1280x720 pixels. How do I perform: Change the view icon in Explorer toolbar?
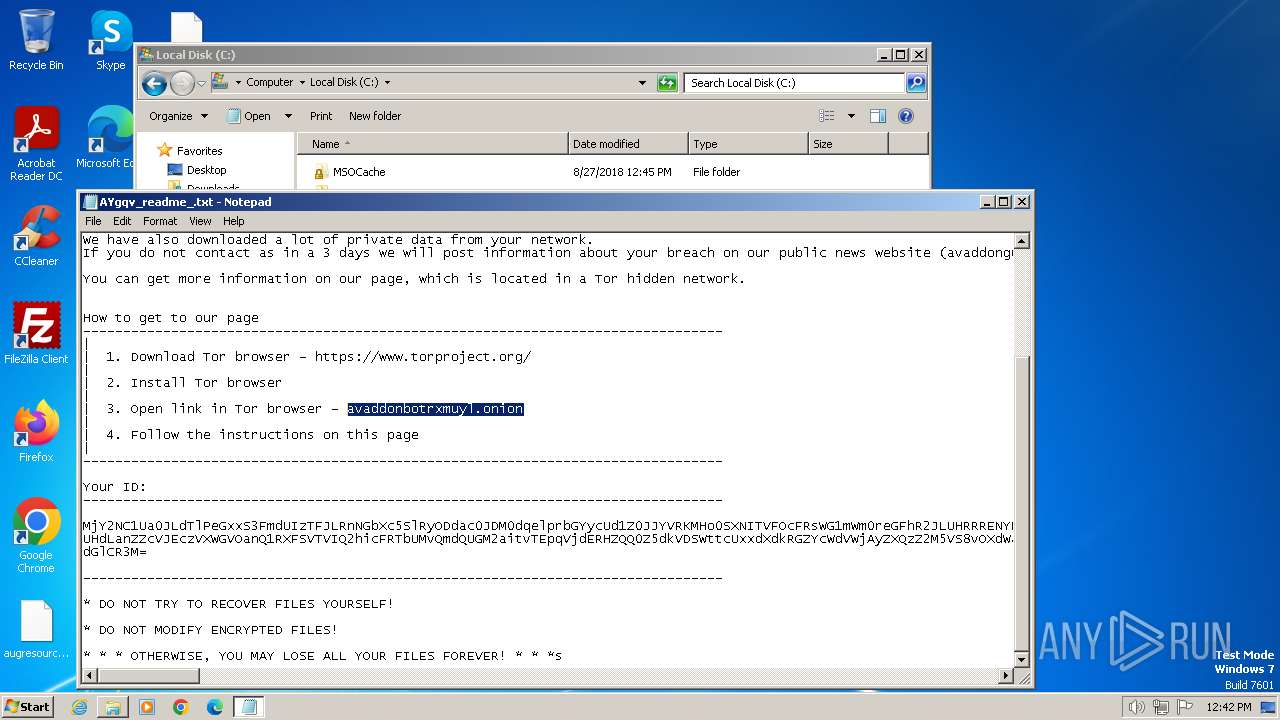point(826,116)
